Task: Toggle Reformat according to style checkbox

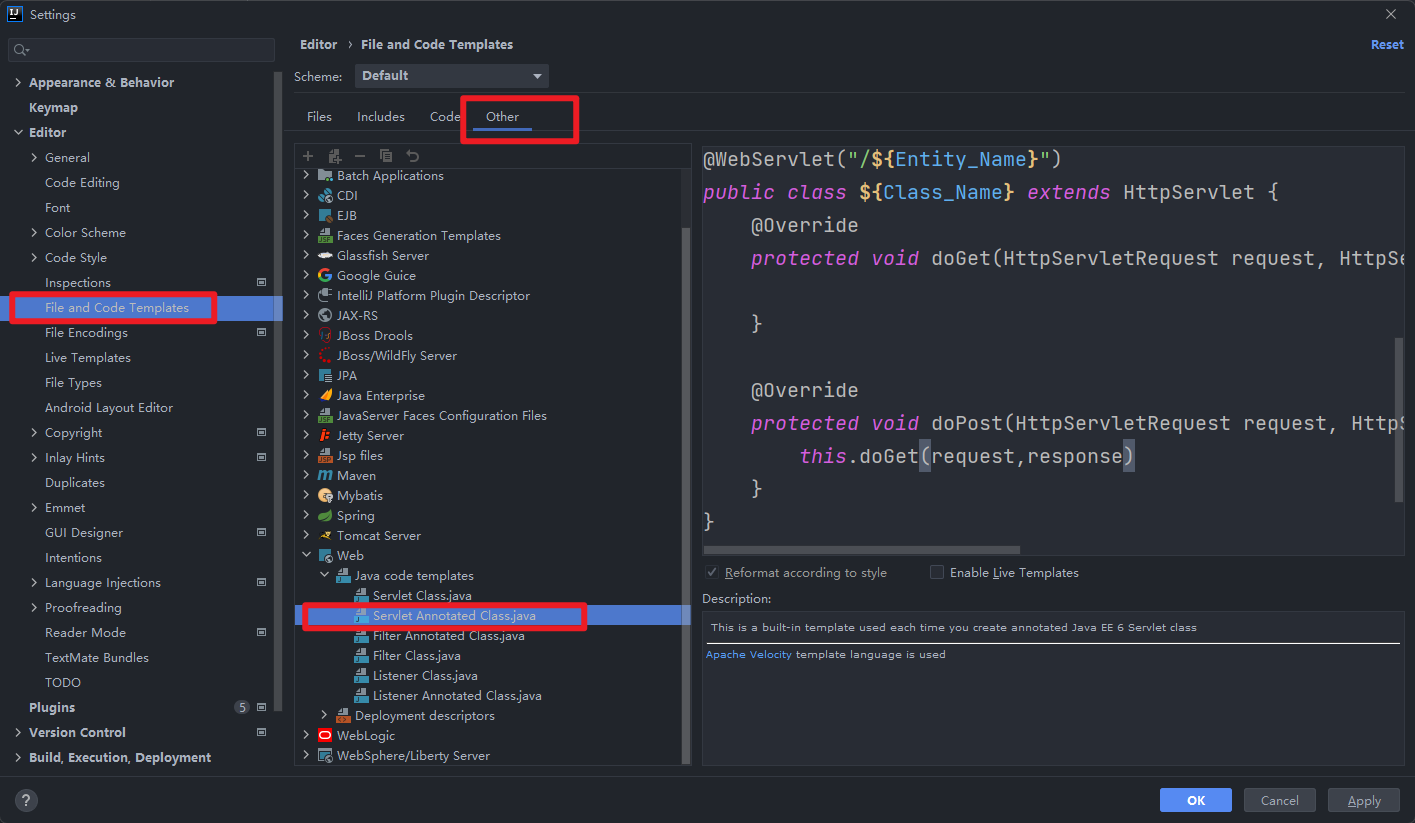Action: [712, 573]
